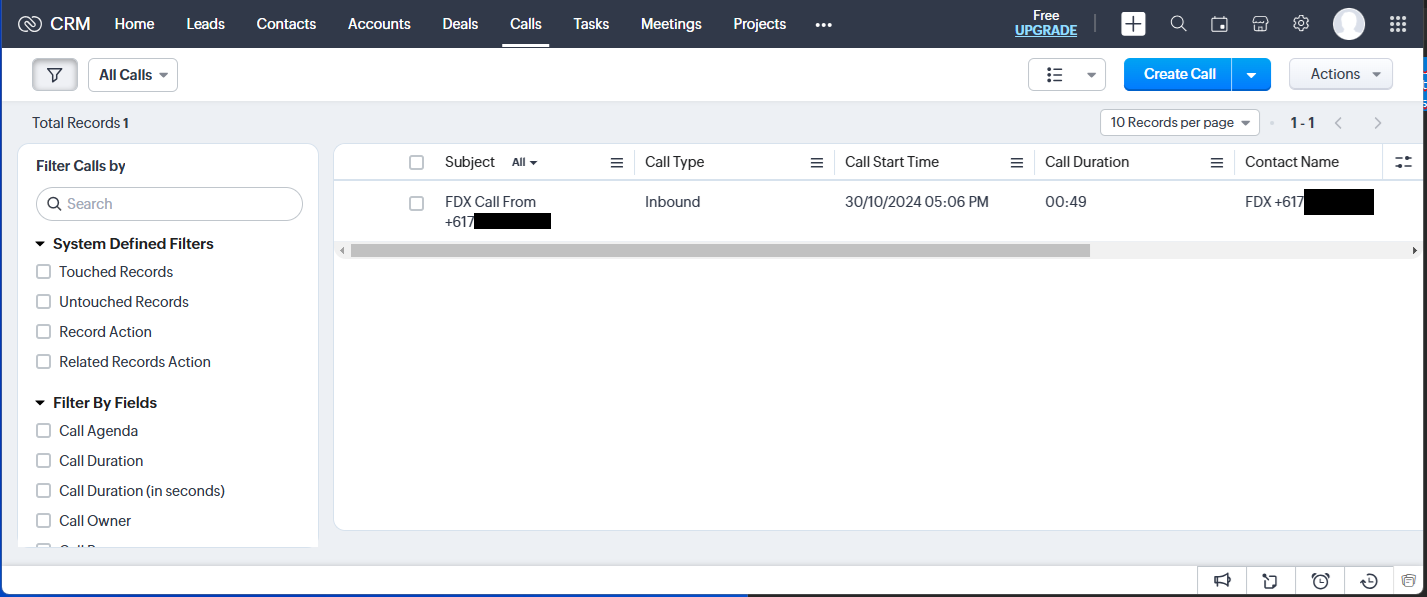The height and width of the screenshot is (597, 1427).
Task: Open Call Type column options menu icon
Action: pos(817,163)
